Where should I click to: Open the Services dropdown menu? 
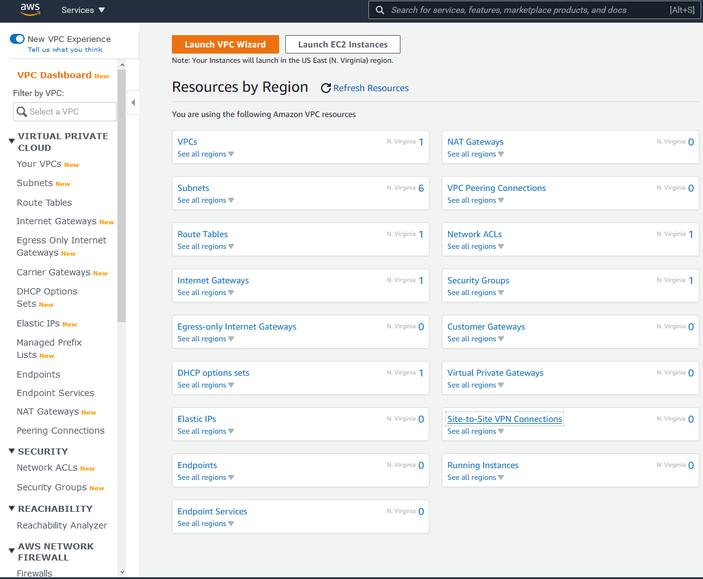coord(83,10)
